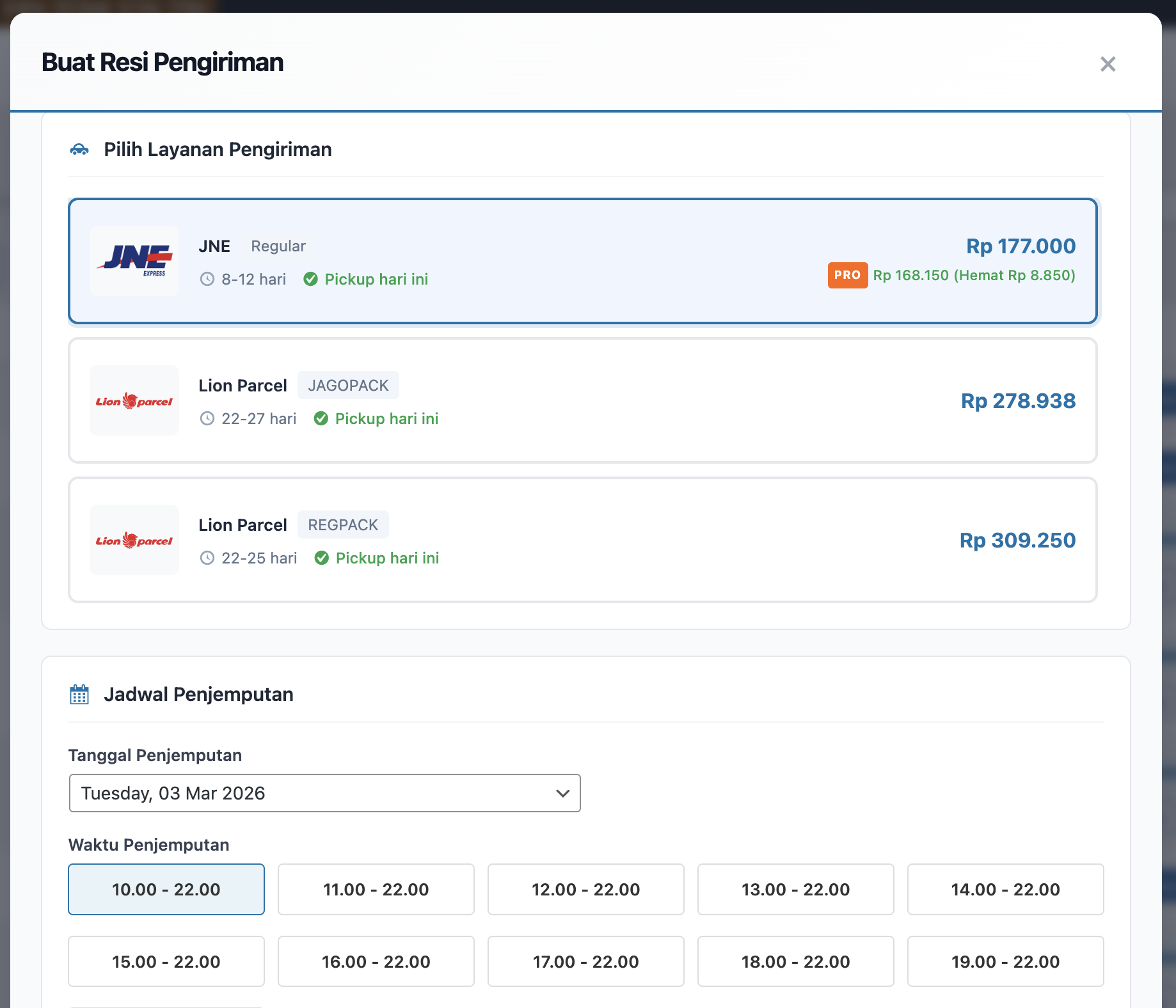Choose the 14.00 - 22.00 pickup time
This screenshot has width=1176, height=1008.
(1005, 889)
